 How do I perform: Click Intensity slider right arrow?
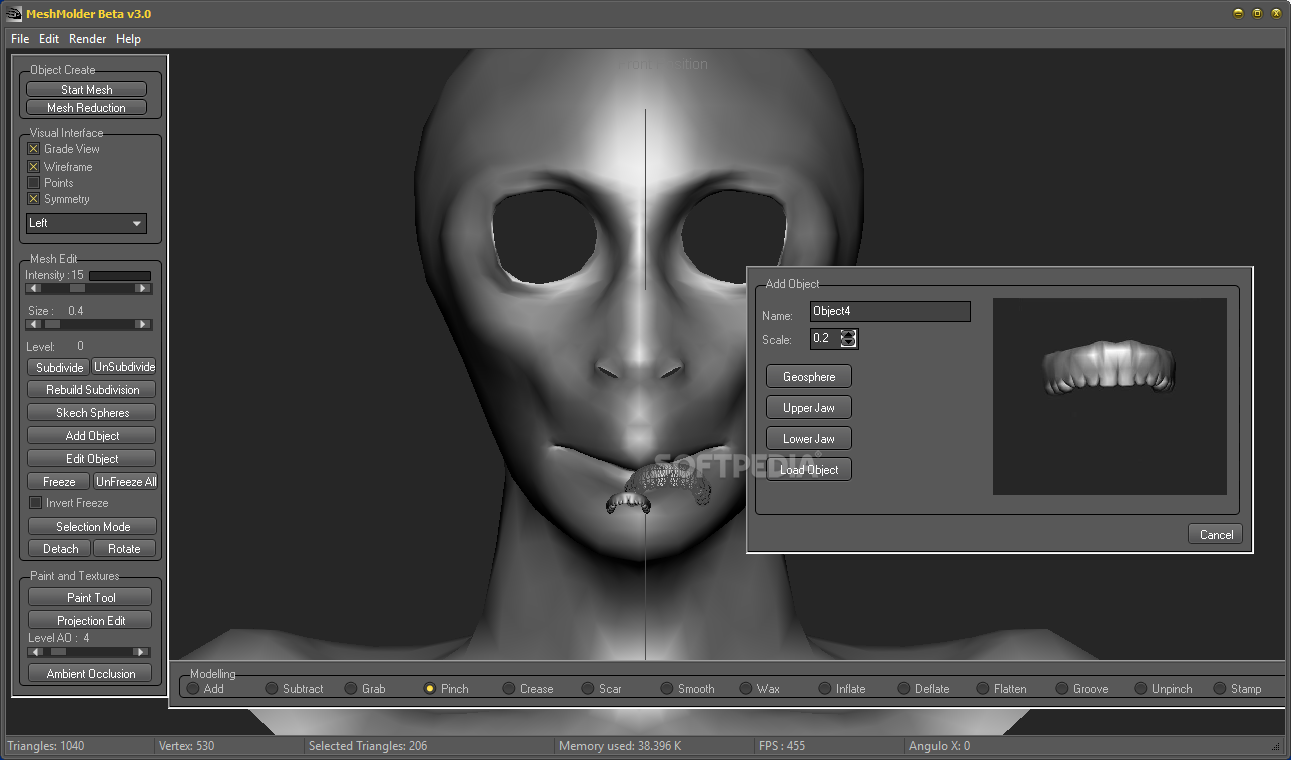tap(142, 288)
